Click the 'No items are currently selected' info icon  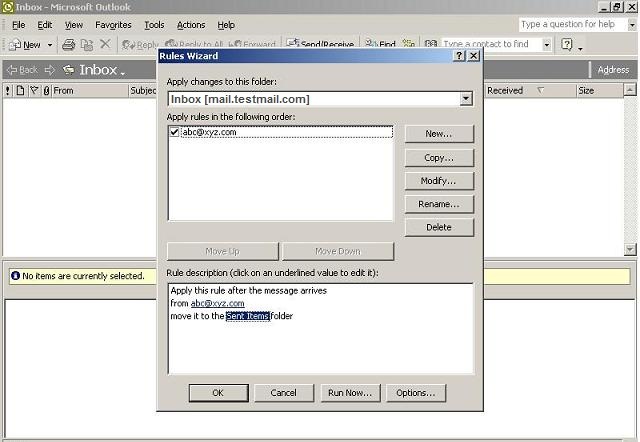(16, 276)
